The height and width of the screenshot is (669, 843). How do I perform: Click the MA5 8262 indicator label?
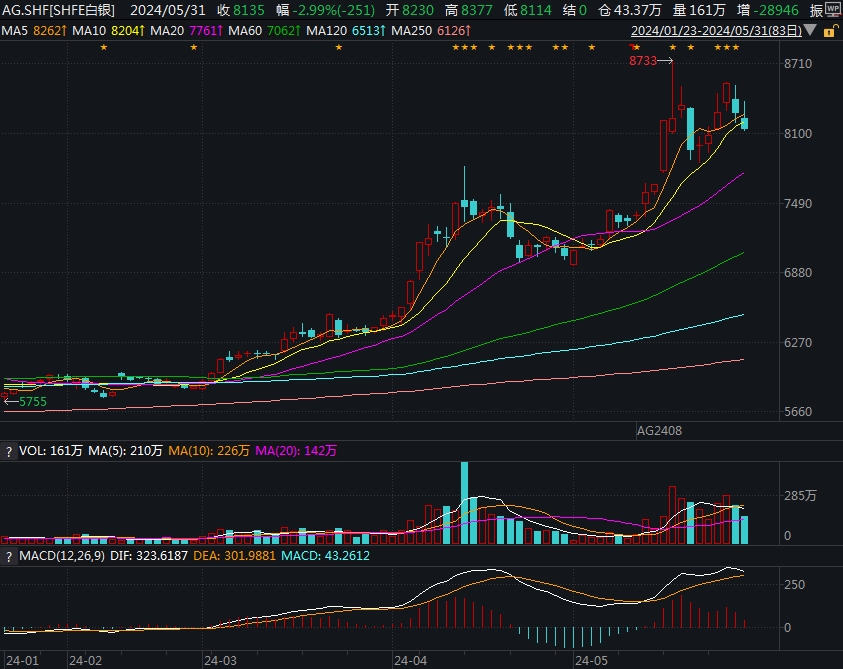tap(34, 31)
